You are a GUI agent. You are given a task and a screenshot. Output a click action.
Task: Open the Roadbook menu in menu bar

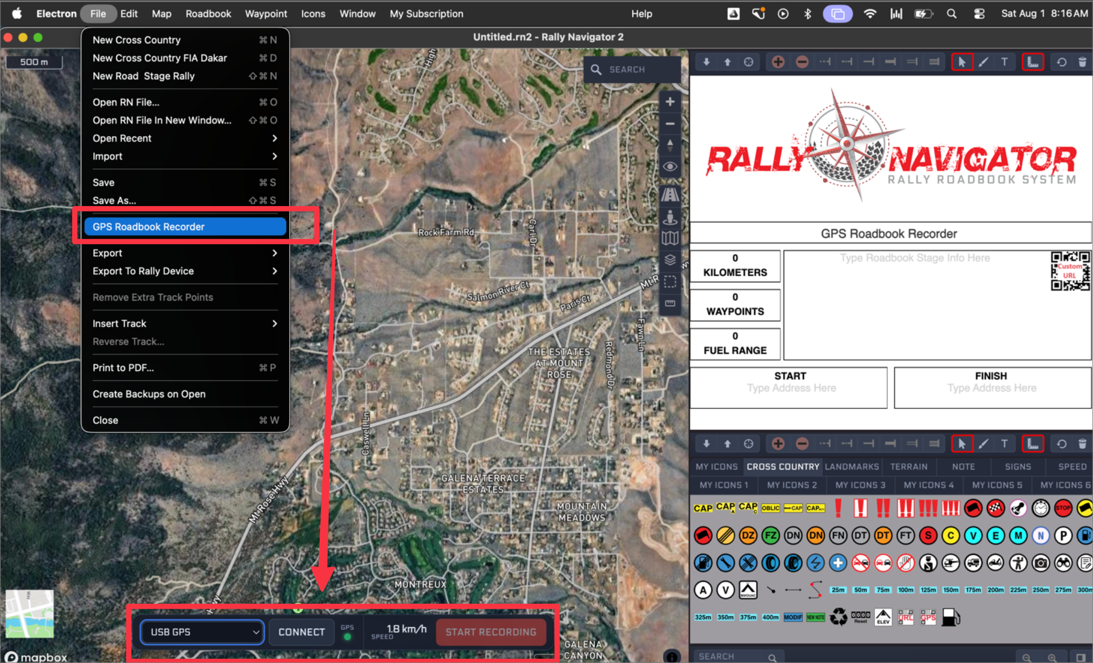(x=208, y=13)
